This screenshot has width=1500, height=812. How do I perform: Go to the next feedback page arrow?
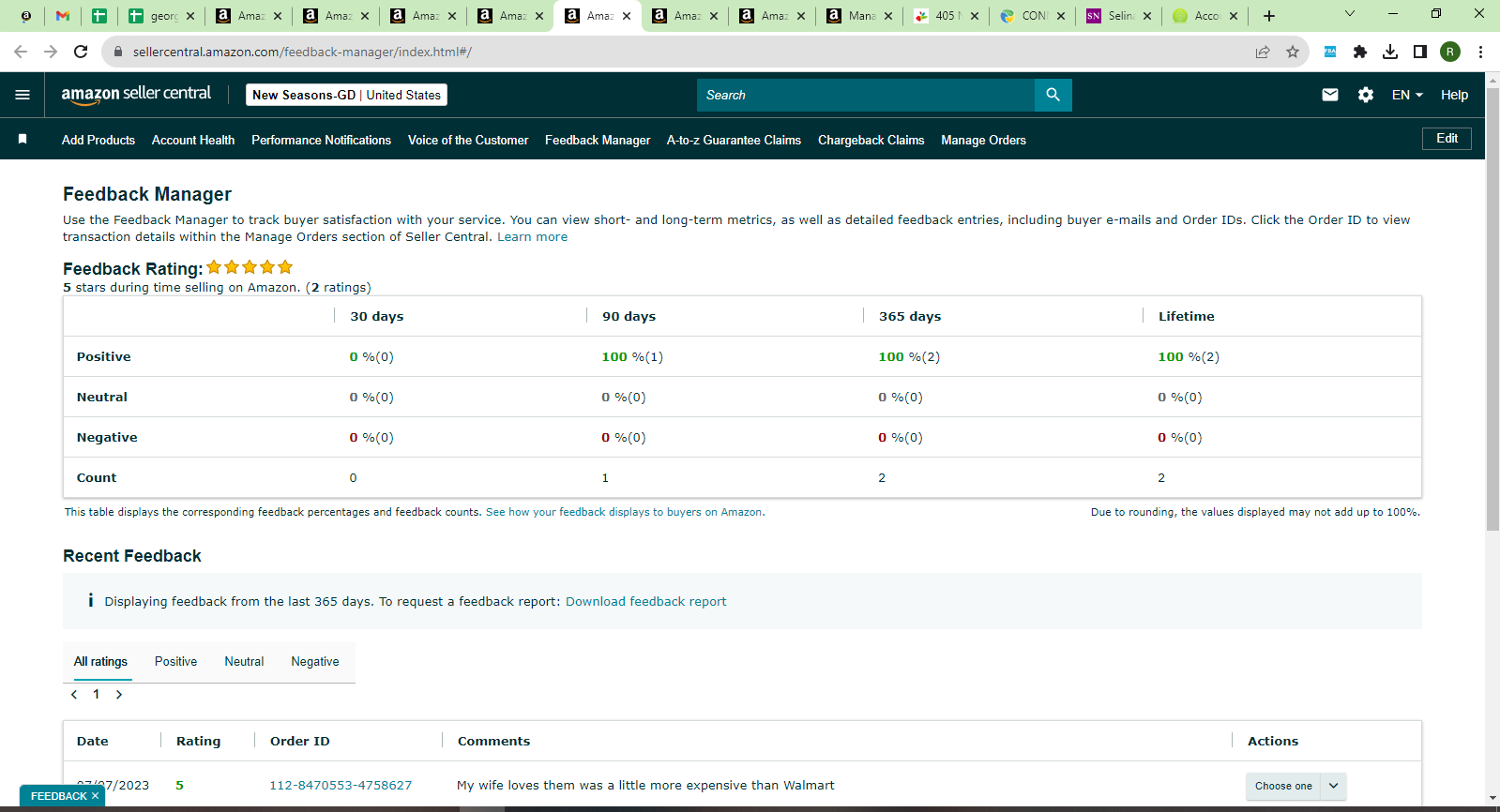click(x=119, y=695)
